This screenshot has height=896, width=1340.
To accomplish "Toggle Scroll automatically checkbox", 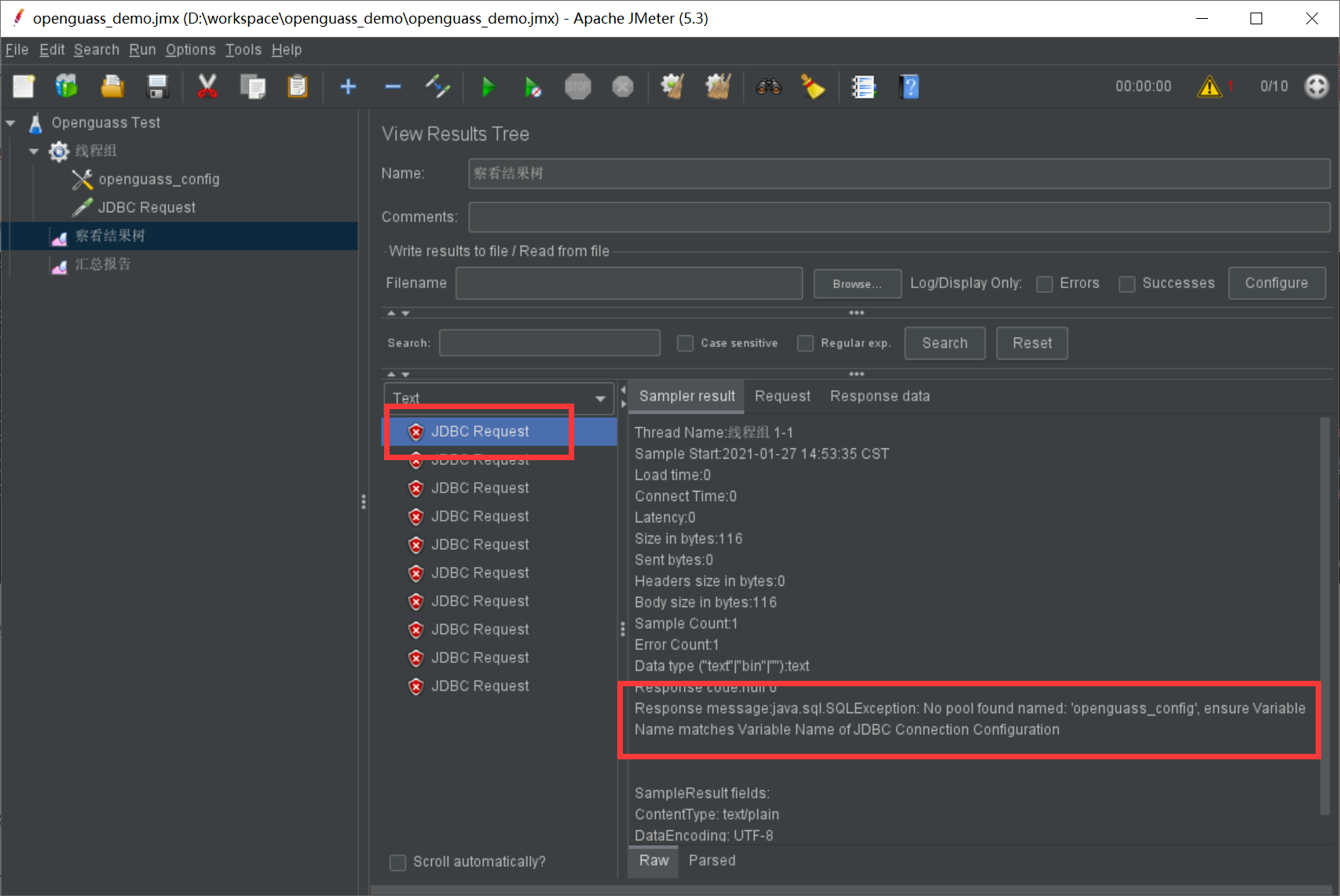I will (x=398, y=862).
